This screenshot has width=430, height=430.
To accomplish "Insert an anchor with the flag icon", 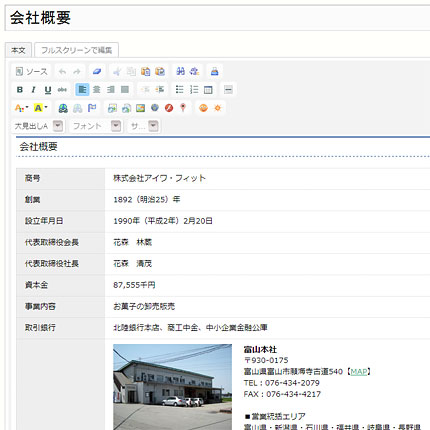I will 92,108.
